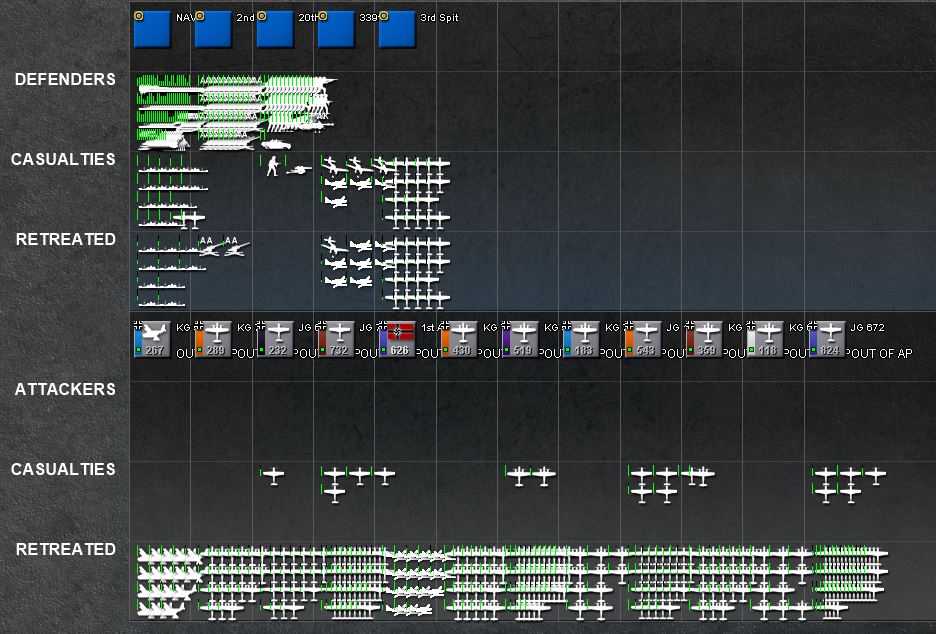The width and height of the screenshot is (936, 634).
Task: Click the DEFENDERS row label
Action: coord(65,79)
